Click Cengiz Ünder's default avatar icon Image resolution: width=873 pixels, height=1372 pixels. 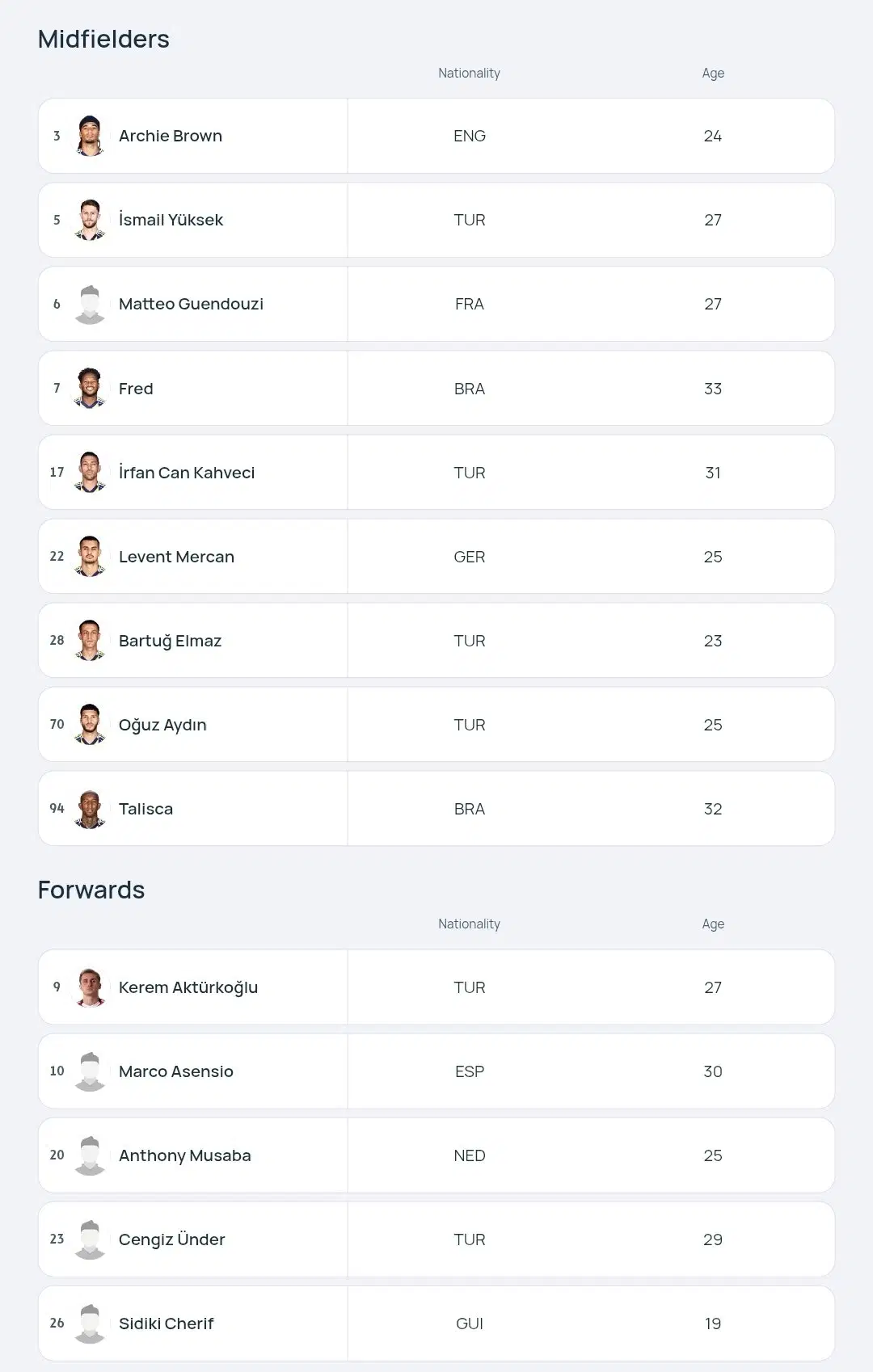click(x=90, y=1239)
